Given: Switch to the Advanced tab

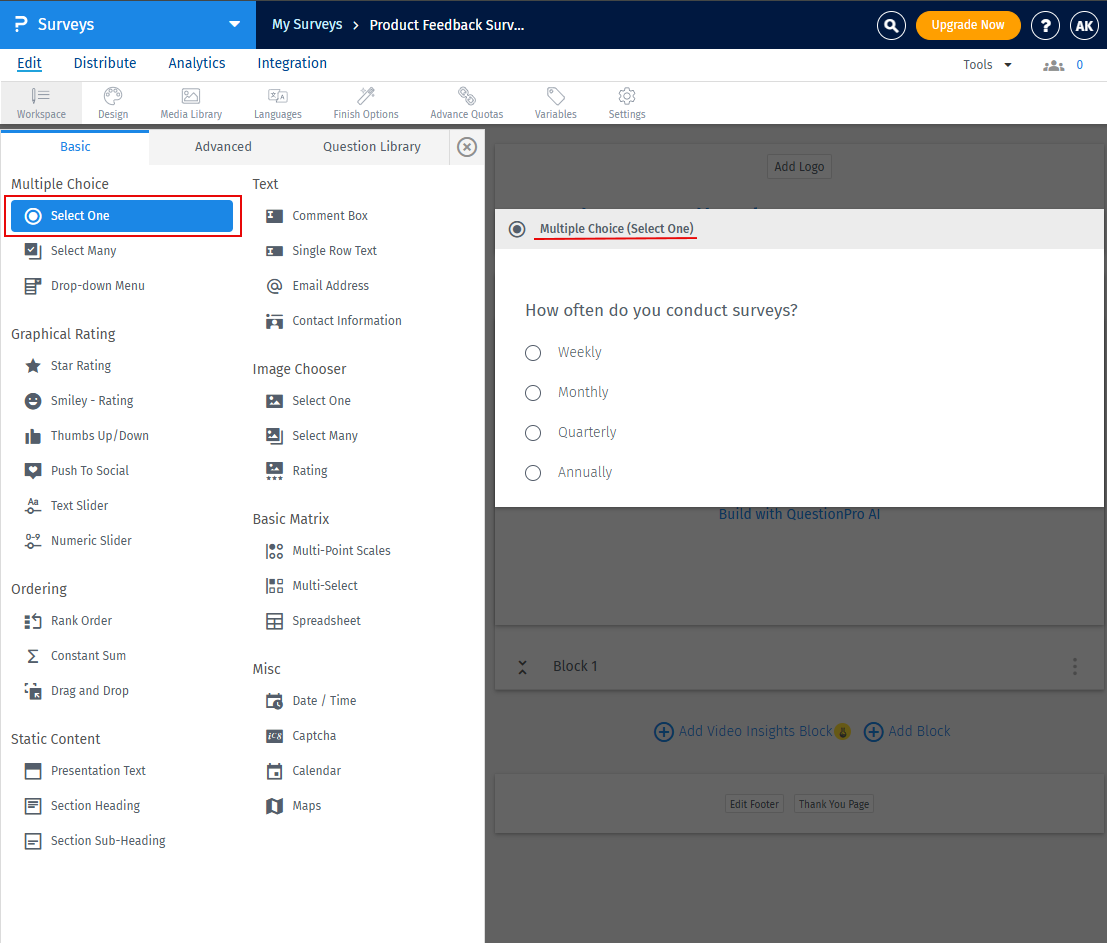Looking at the screenshot, I should [x=223, y=147].
